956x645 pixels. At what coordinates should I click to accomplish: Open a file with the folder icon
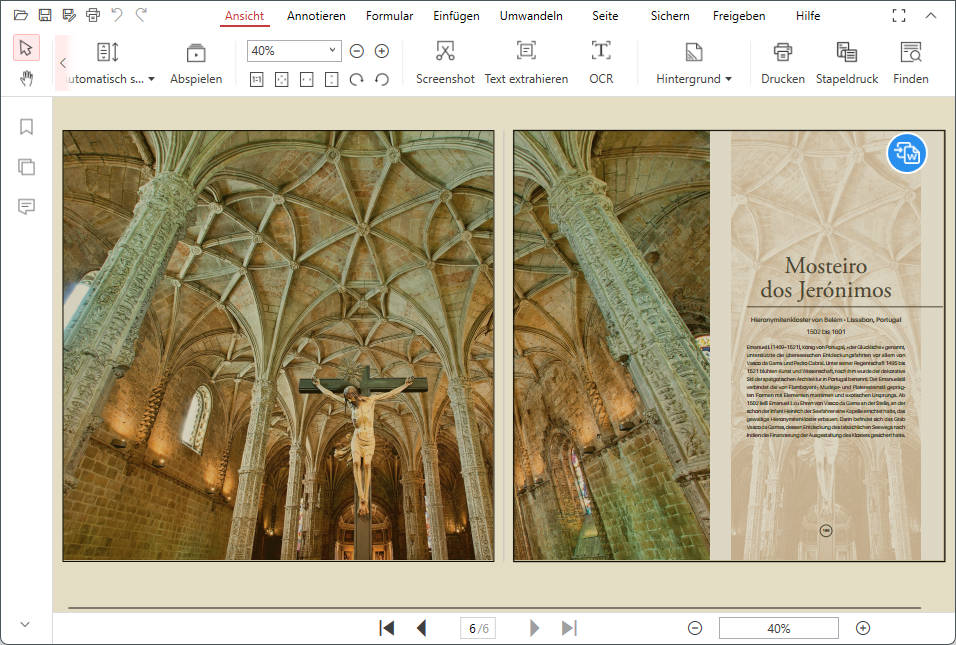pos(21,15)
